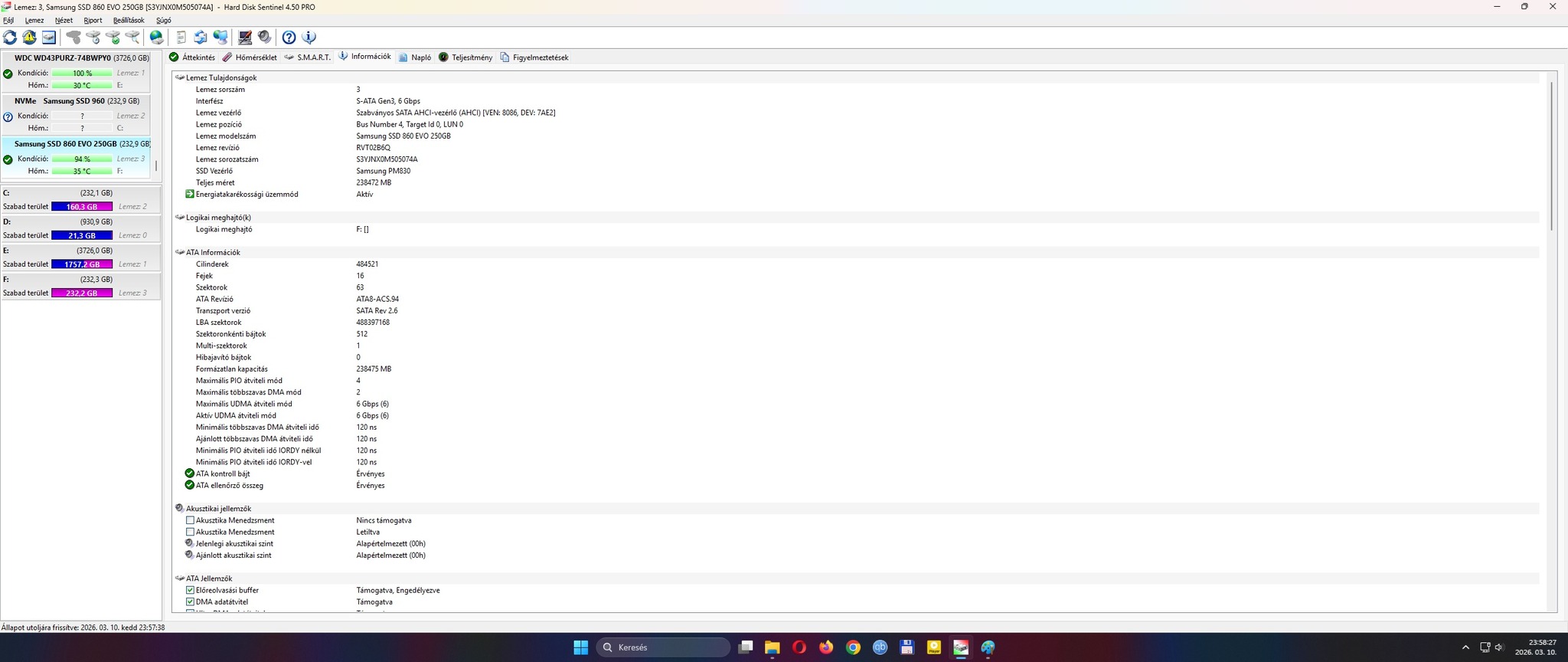
Task: Click the Samsung PM830 controller value
Action: (x=383, y=171)
